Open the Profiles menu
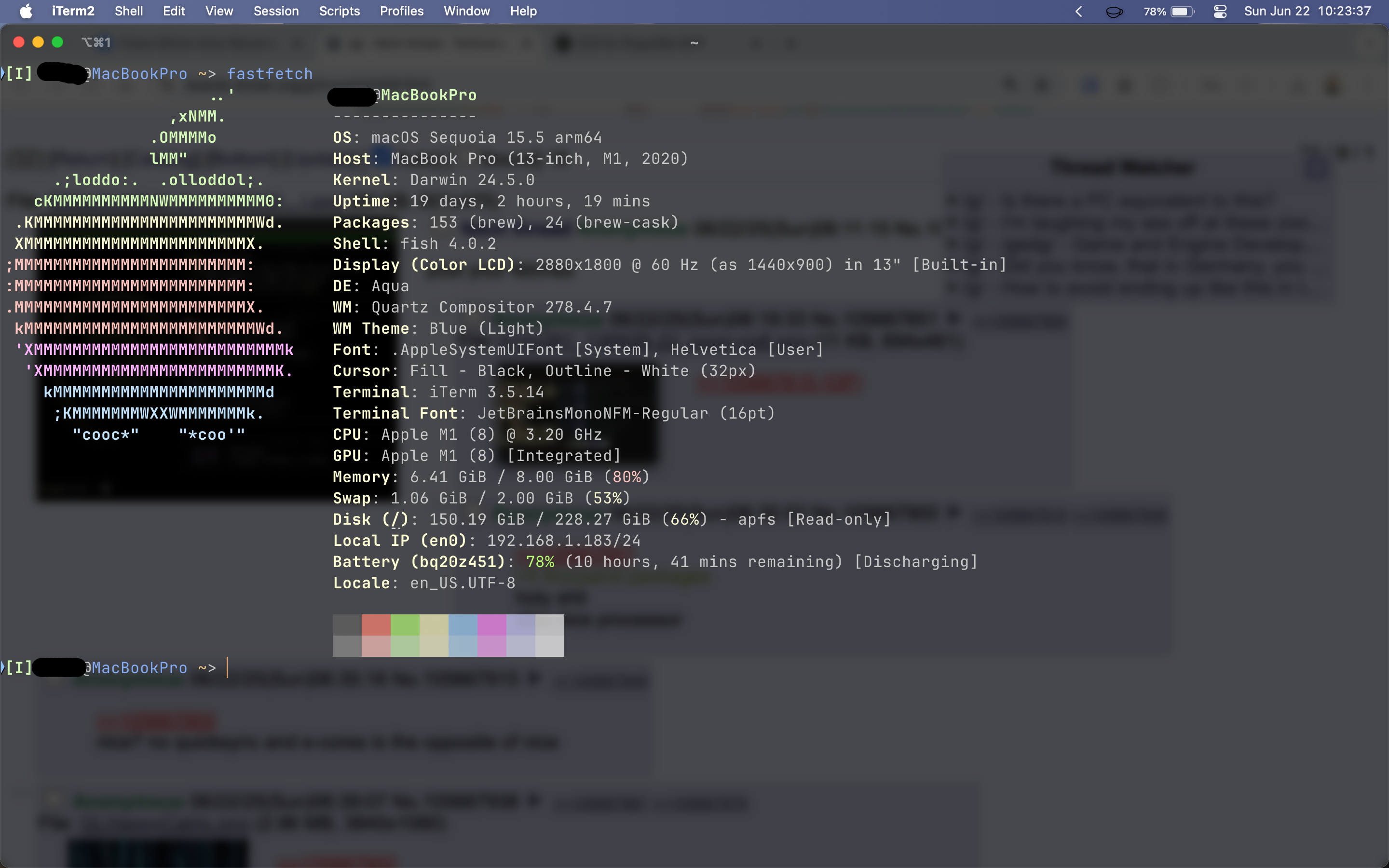The image size is (1389, 868). point(402,12)
